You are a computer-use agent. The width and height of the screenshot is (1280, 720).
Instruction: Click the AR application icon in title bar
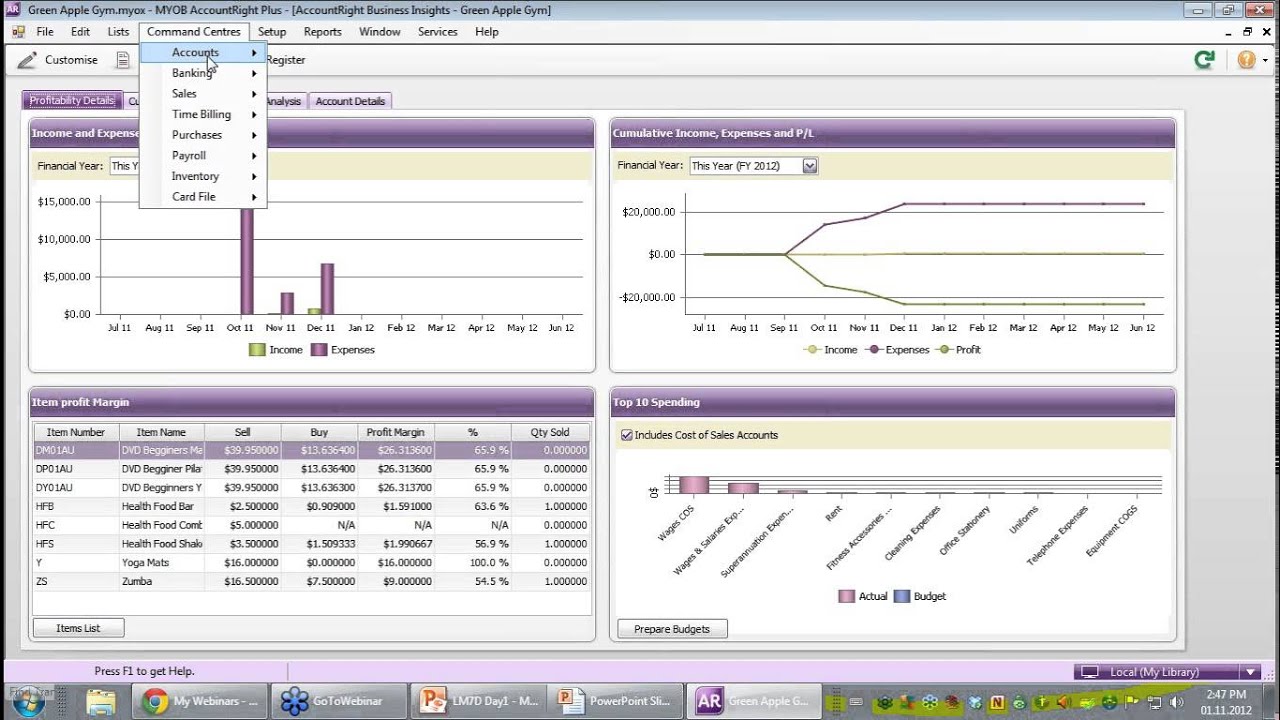point(13,10)
